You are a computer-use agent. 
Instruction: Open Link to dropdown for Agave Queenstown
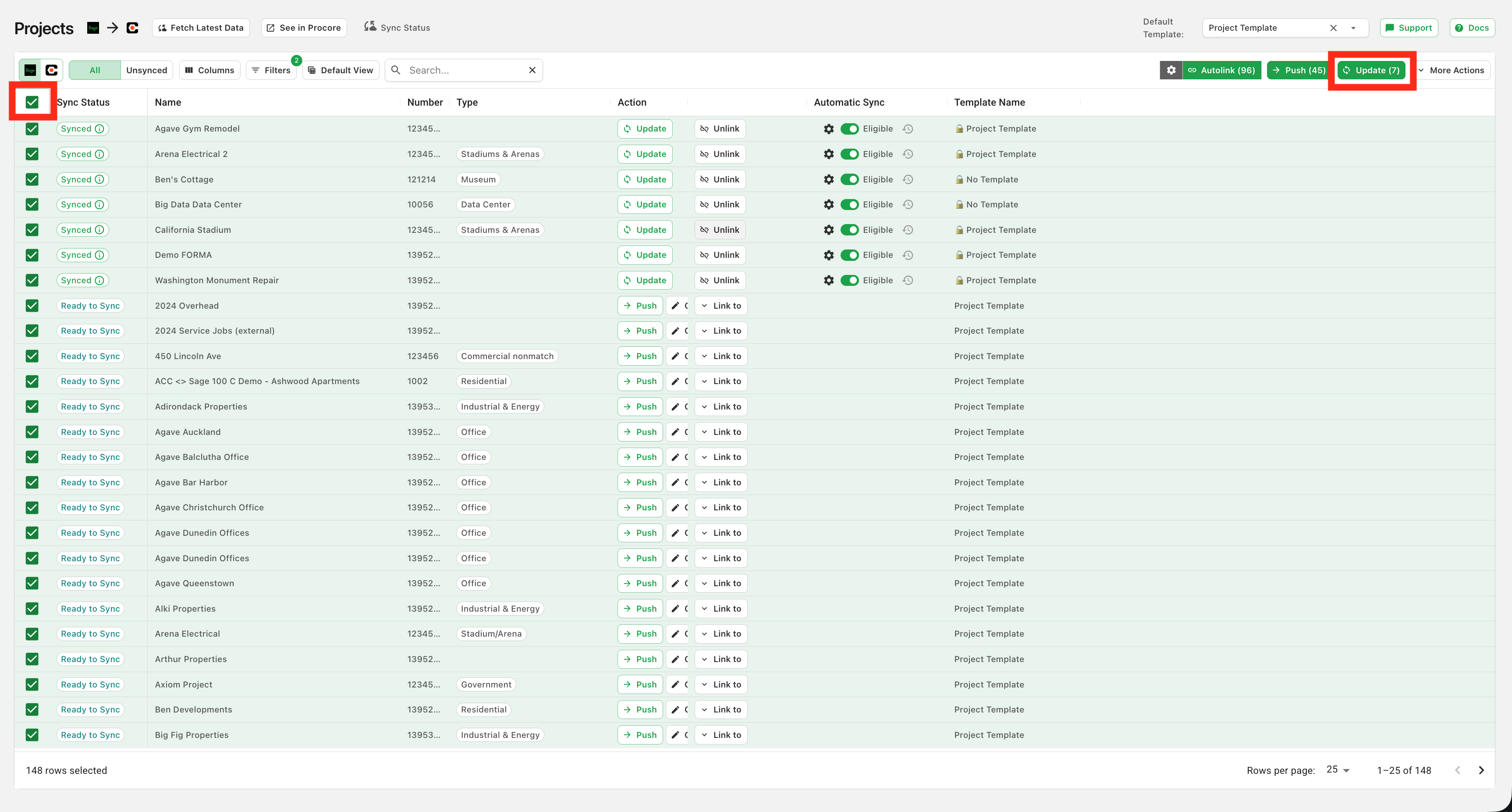tap(721, 584)
